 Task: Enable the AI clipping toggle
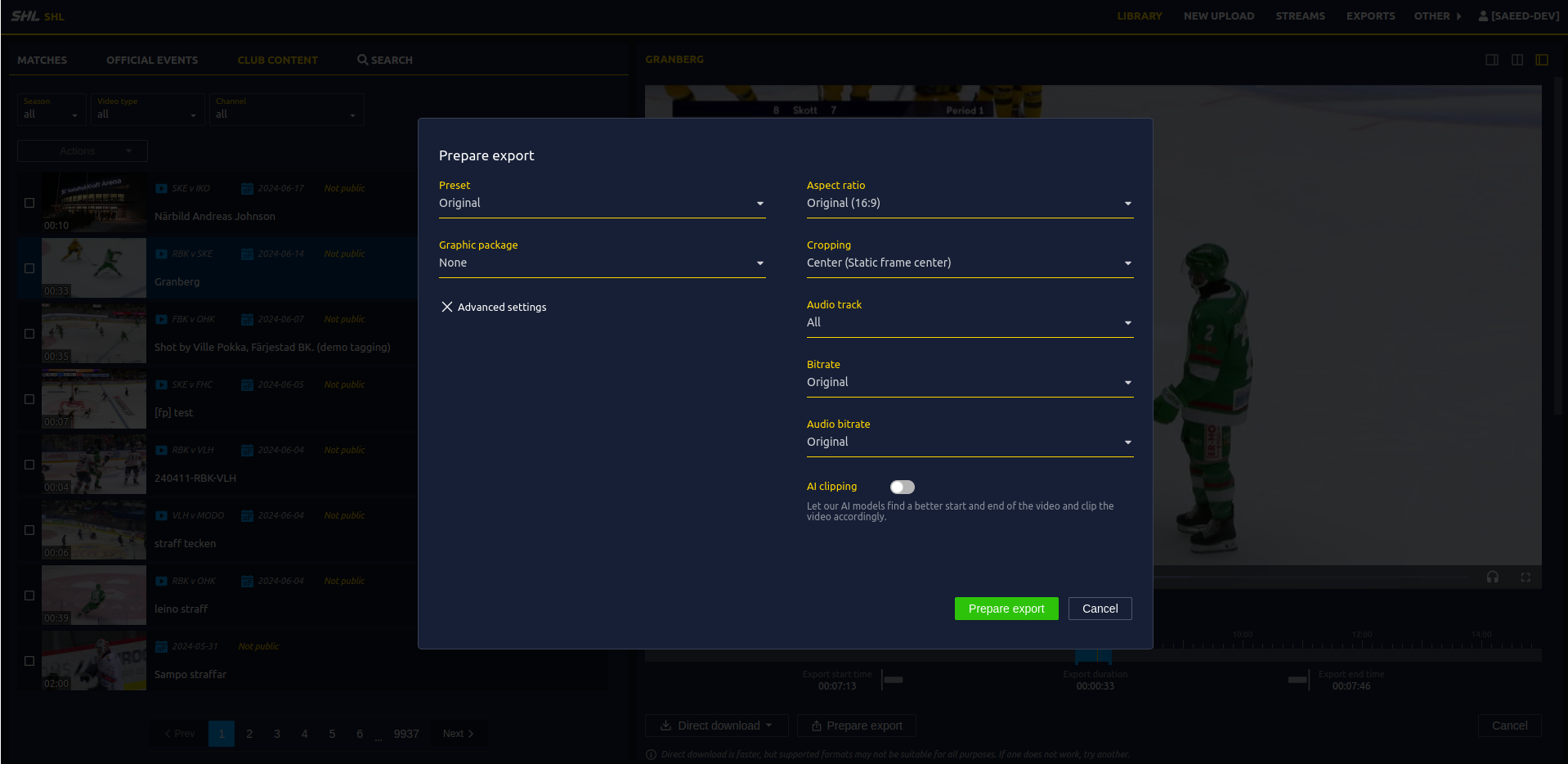pos(902,487)
